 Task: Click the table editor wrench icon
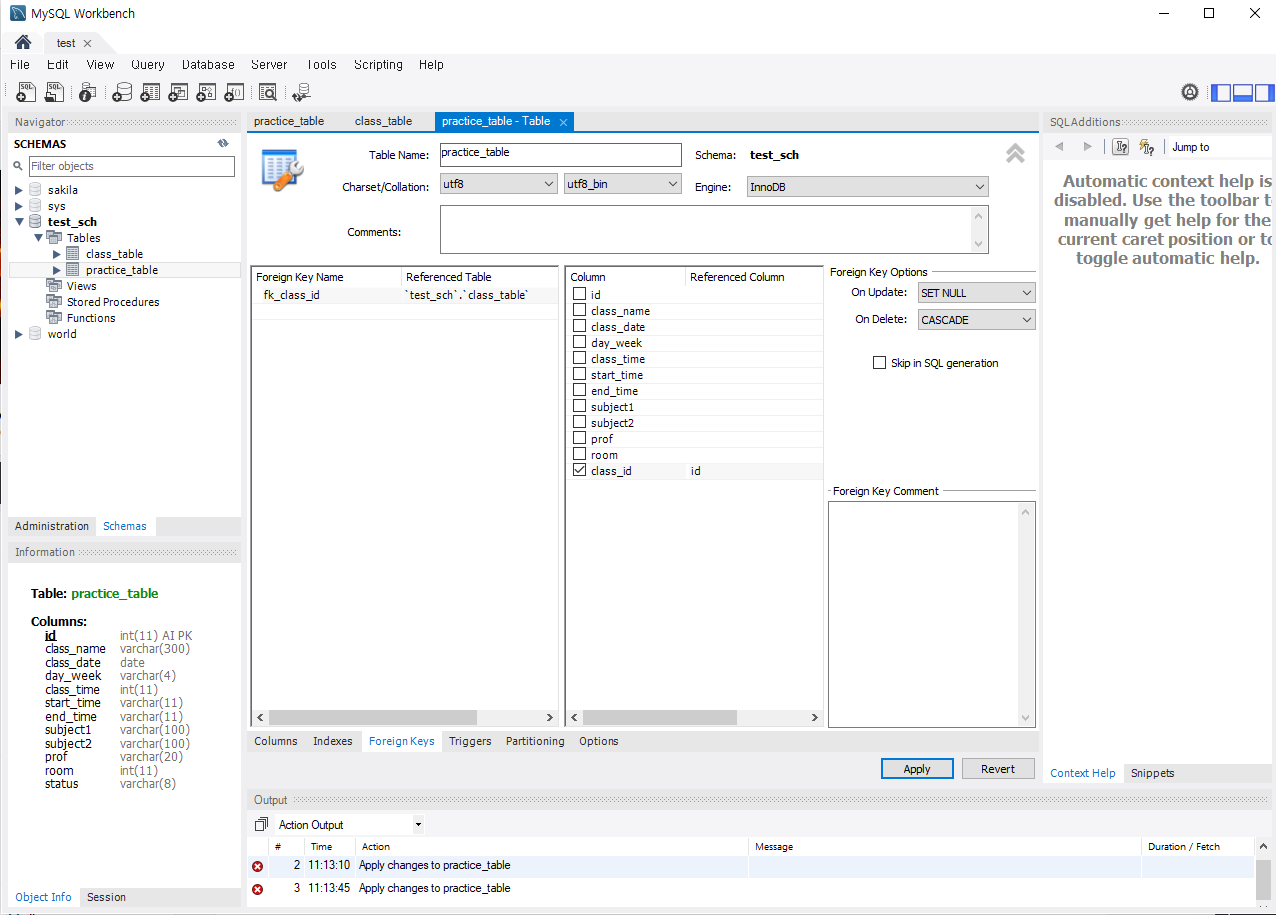282,169
